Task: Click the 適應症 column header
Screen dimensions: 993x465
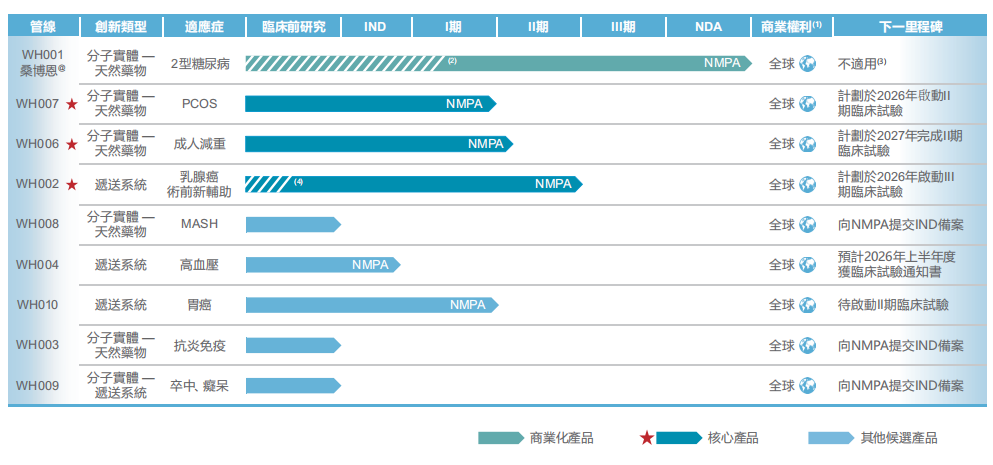Action: click(204, 27)
